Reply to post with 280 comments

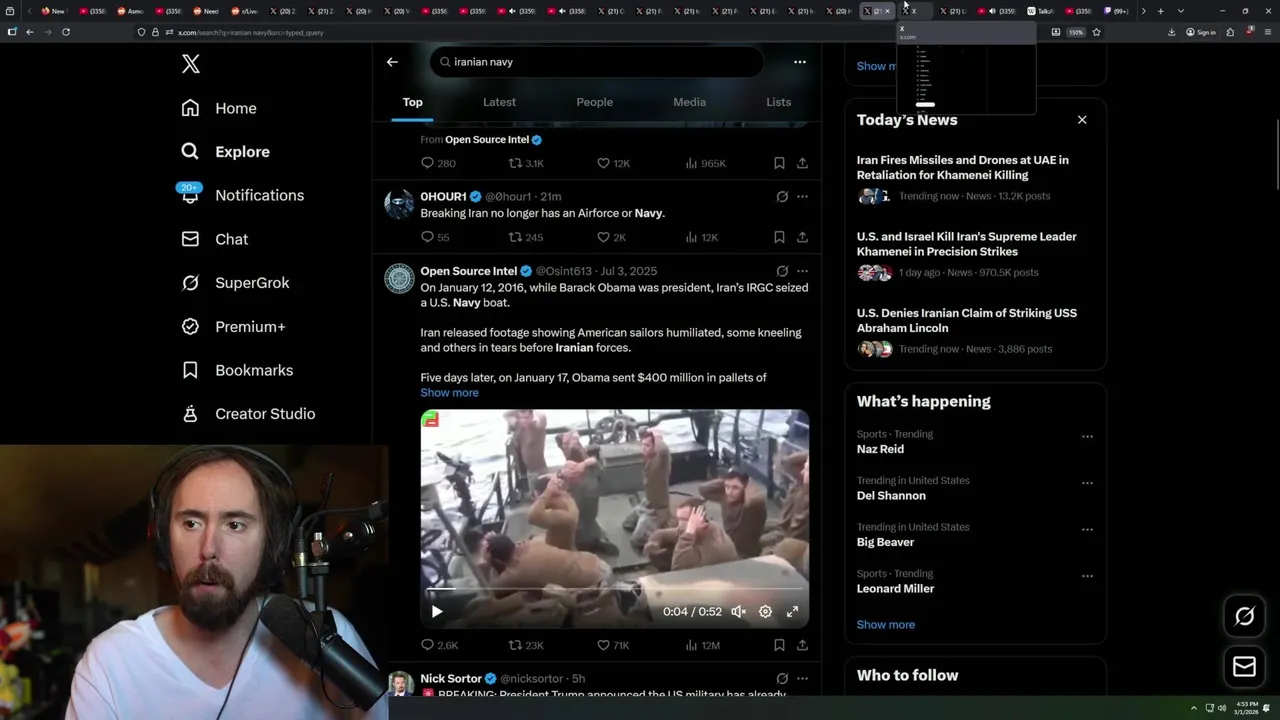click(438, 163)
